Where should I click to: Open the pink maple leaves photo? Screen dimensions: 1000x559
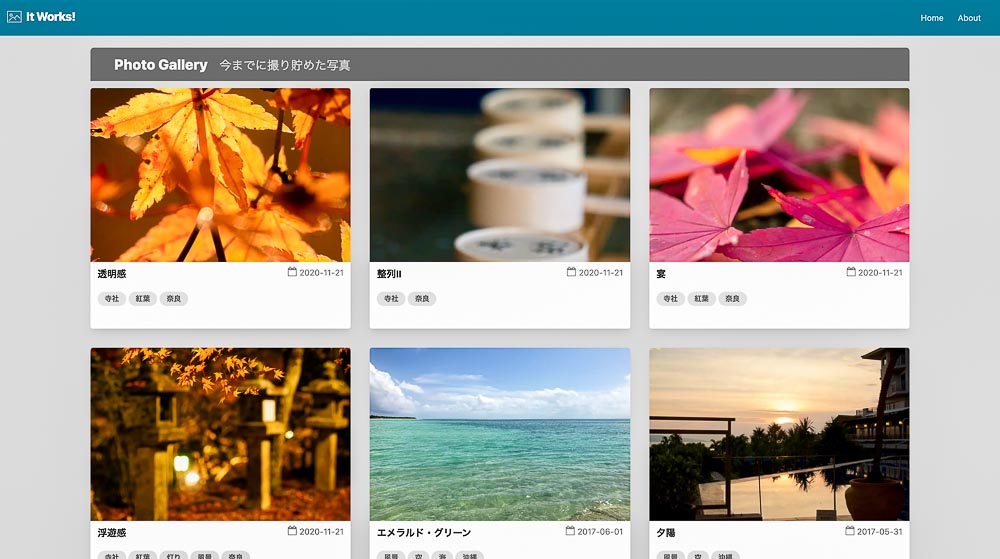pos(779,175)
